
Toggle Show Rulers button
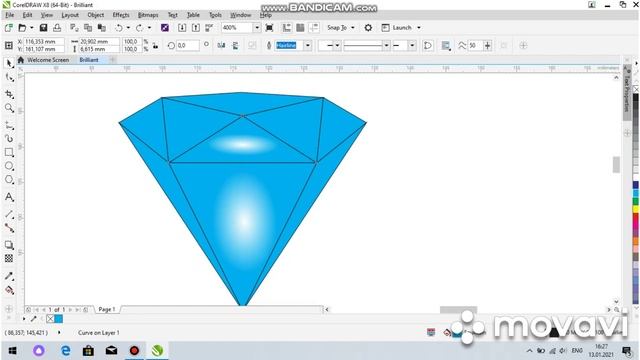tap(287, 28)
